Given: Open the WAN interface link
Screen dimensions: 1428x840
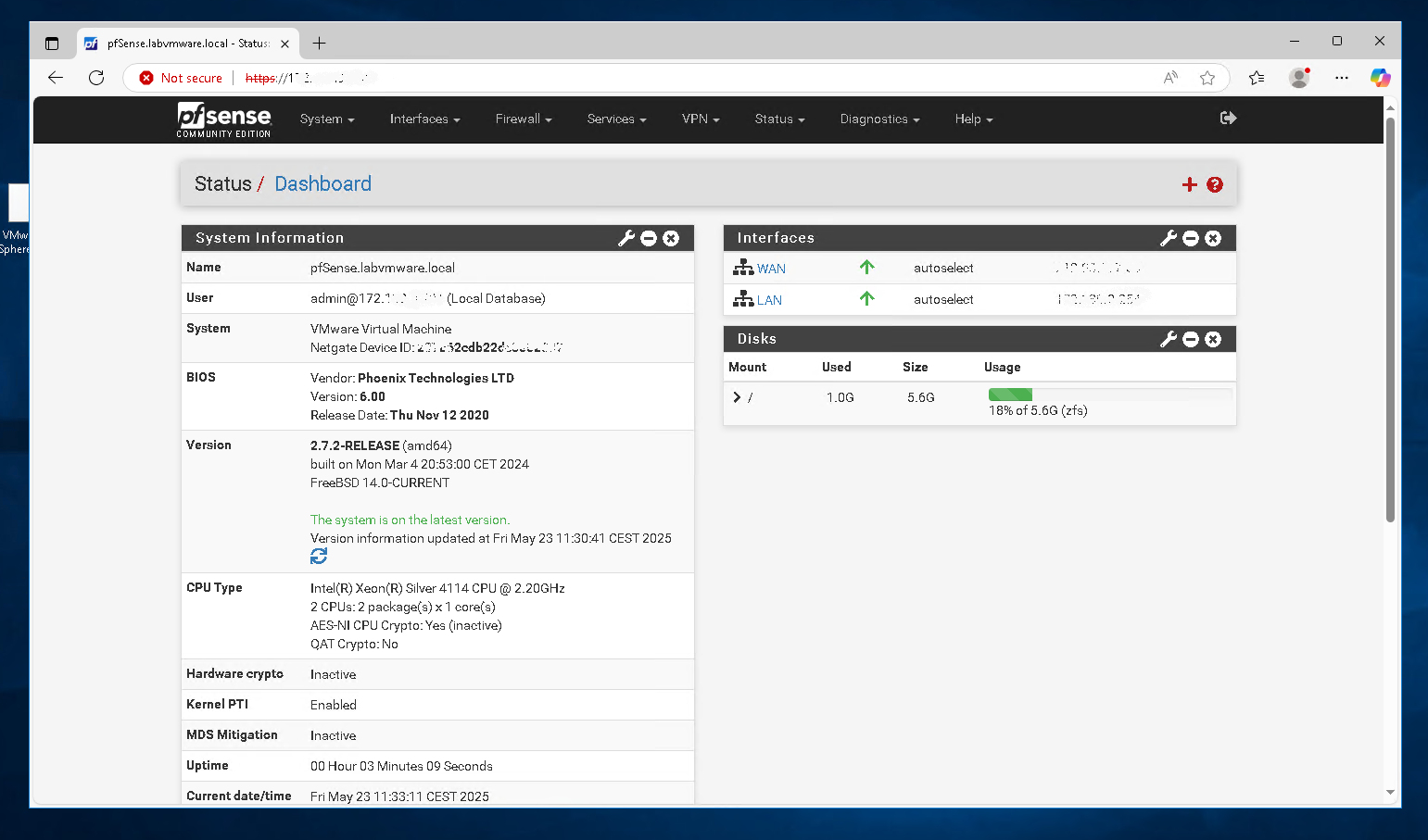Looking at the screenshot, I should click(771, 269).
